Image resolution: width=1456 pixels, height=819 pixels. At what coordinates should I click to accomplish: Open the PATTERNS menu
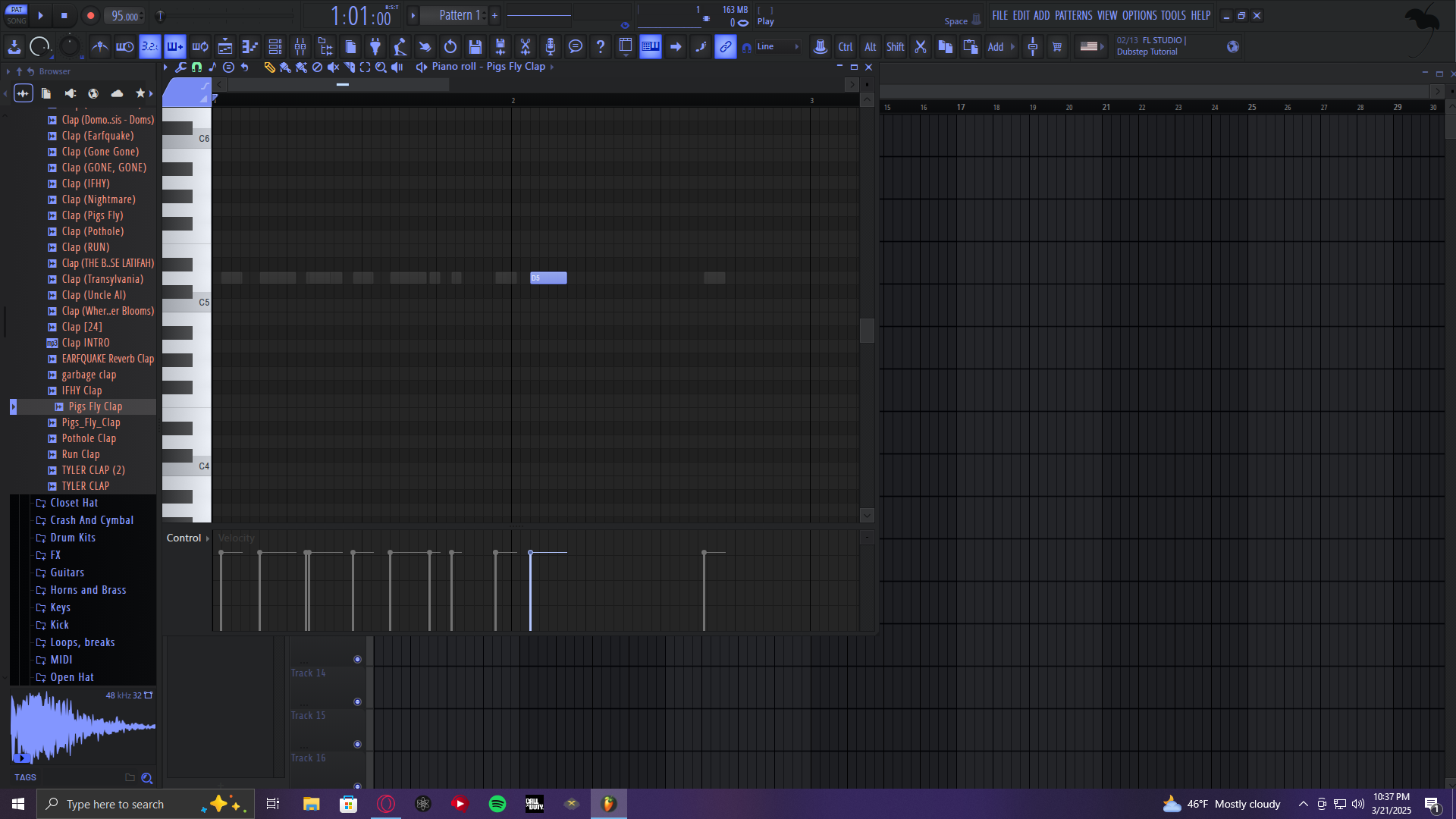[1073, 15]
